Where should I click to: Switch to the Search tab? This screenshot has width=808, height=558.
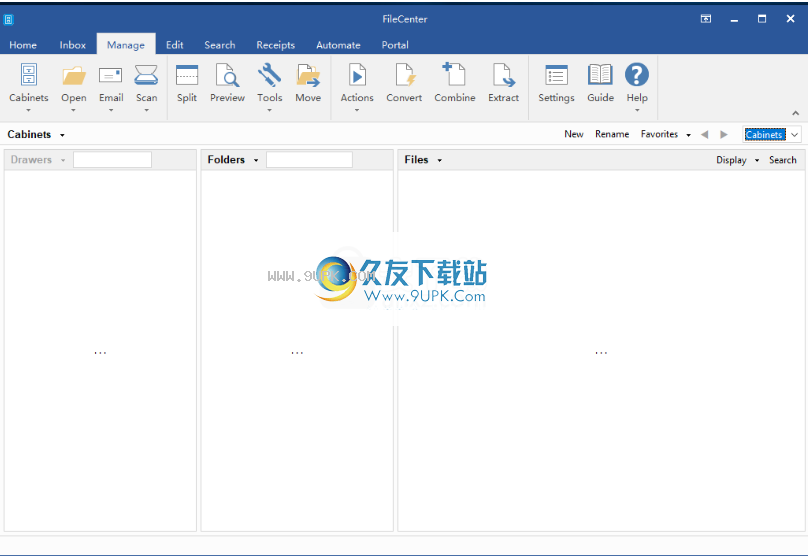[220, 45]
